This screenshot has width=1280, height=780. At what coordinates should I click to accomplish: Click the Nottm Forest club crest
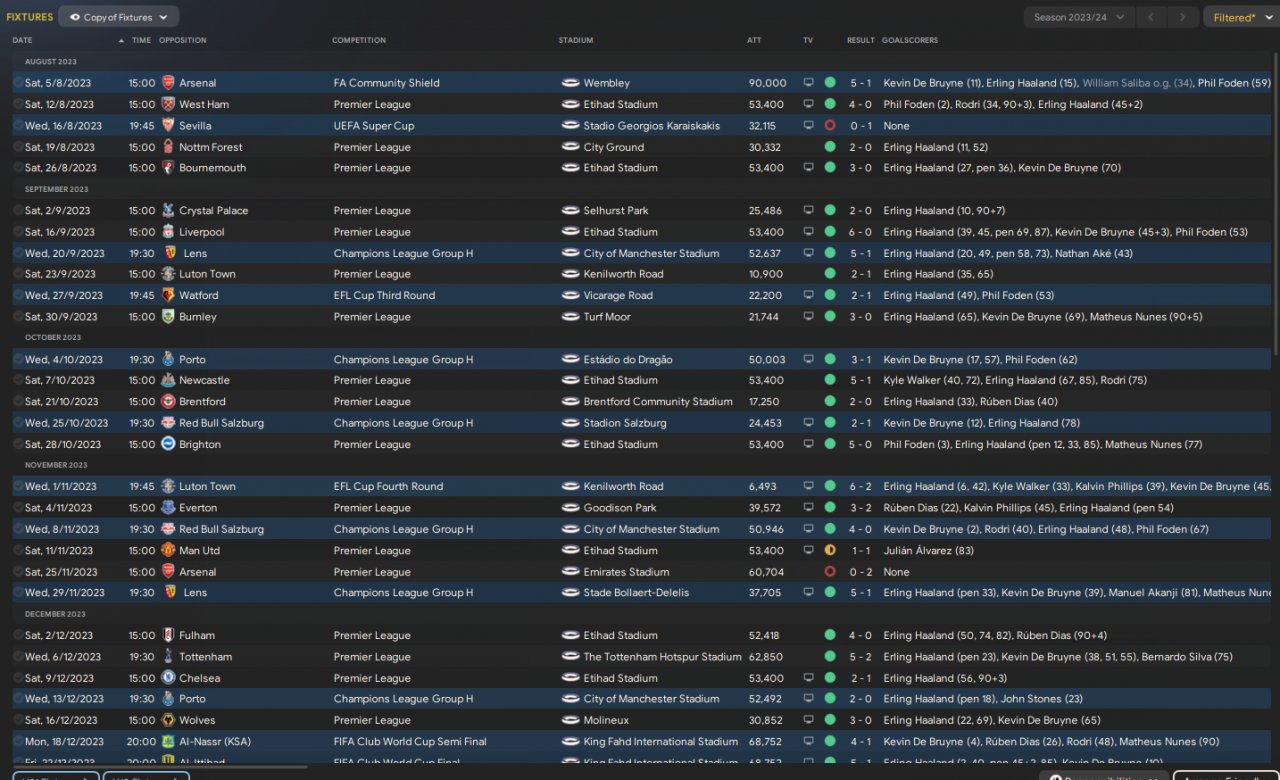(x=168, y=147)
